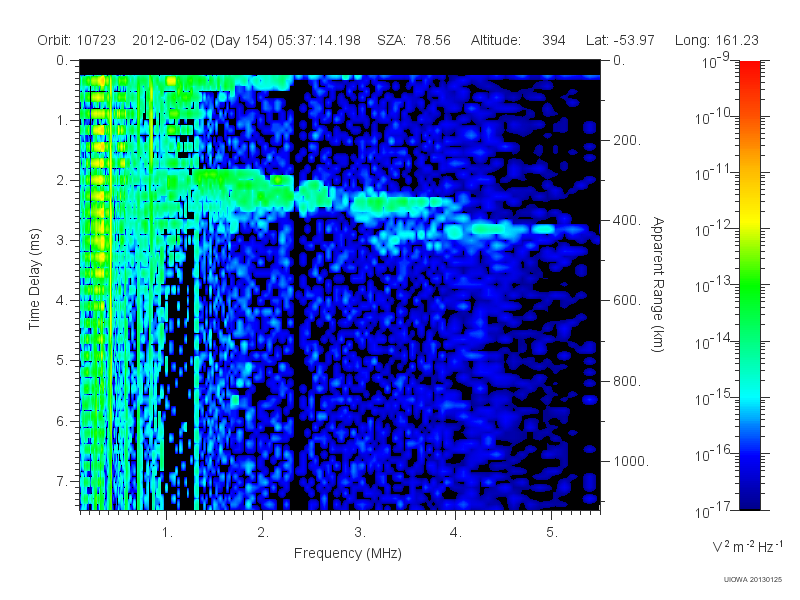This screenshot has height=600, width=800.
Task: Click the 'Lat: -53.97' text
Action: [x=620, y=40]
